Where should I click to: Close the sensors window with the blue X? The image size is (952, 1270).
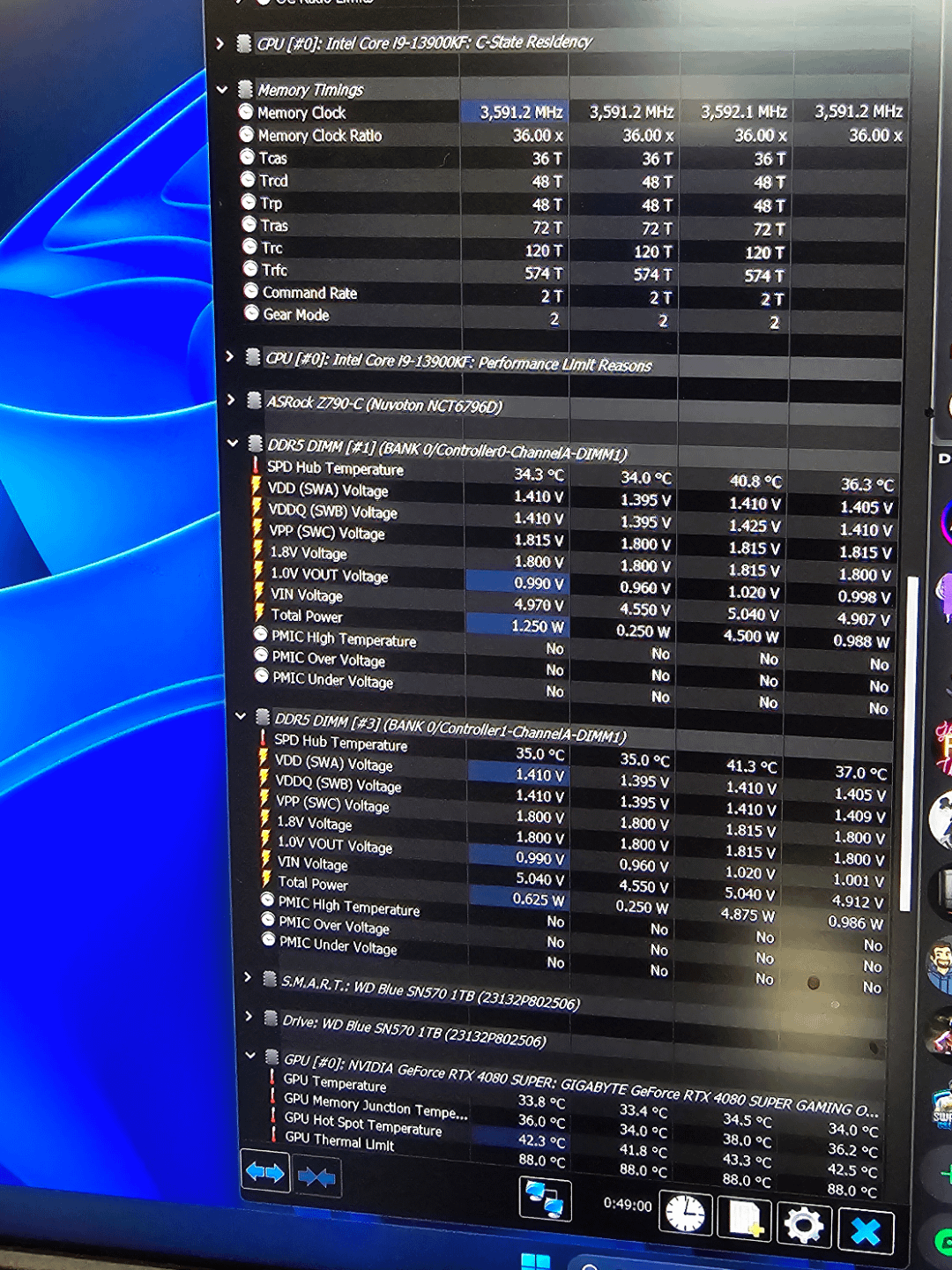(866, 1231)
